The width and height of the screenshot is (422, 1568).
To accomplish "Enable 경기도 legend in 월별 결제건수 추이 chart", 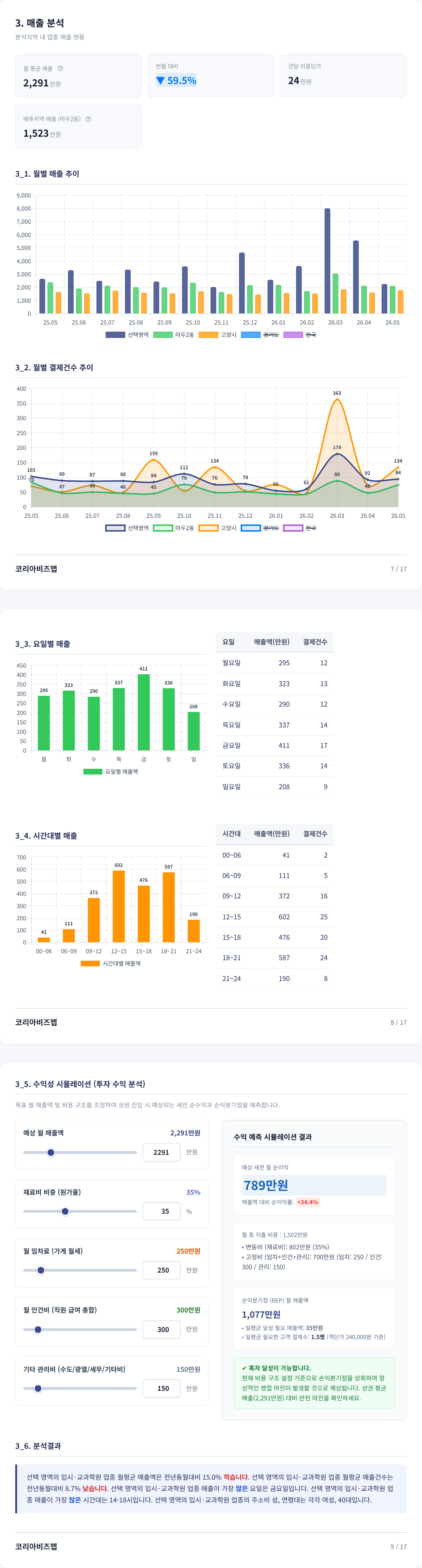I will click(260, 528).
